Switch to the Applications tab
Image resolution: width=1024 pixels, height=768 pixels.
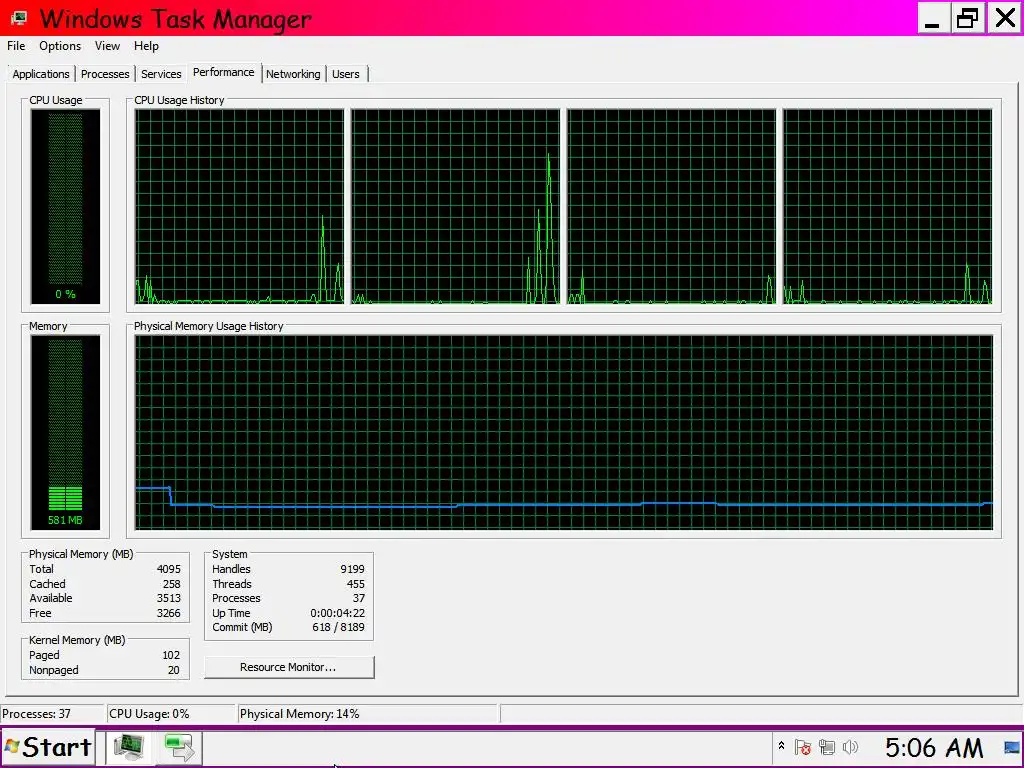(41, 74)
